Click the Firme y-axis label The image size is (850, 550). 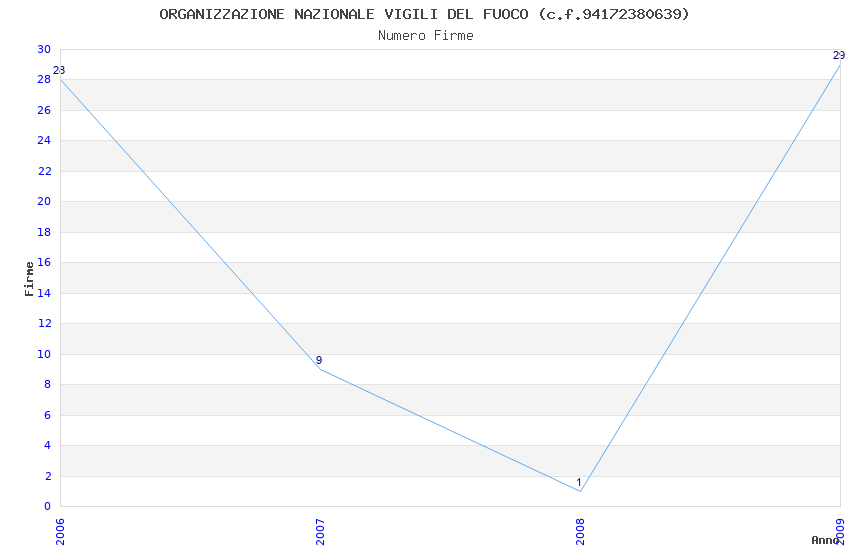tap(29, 279)
